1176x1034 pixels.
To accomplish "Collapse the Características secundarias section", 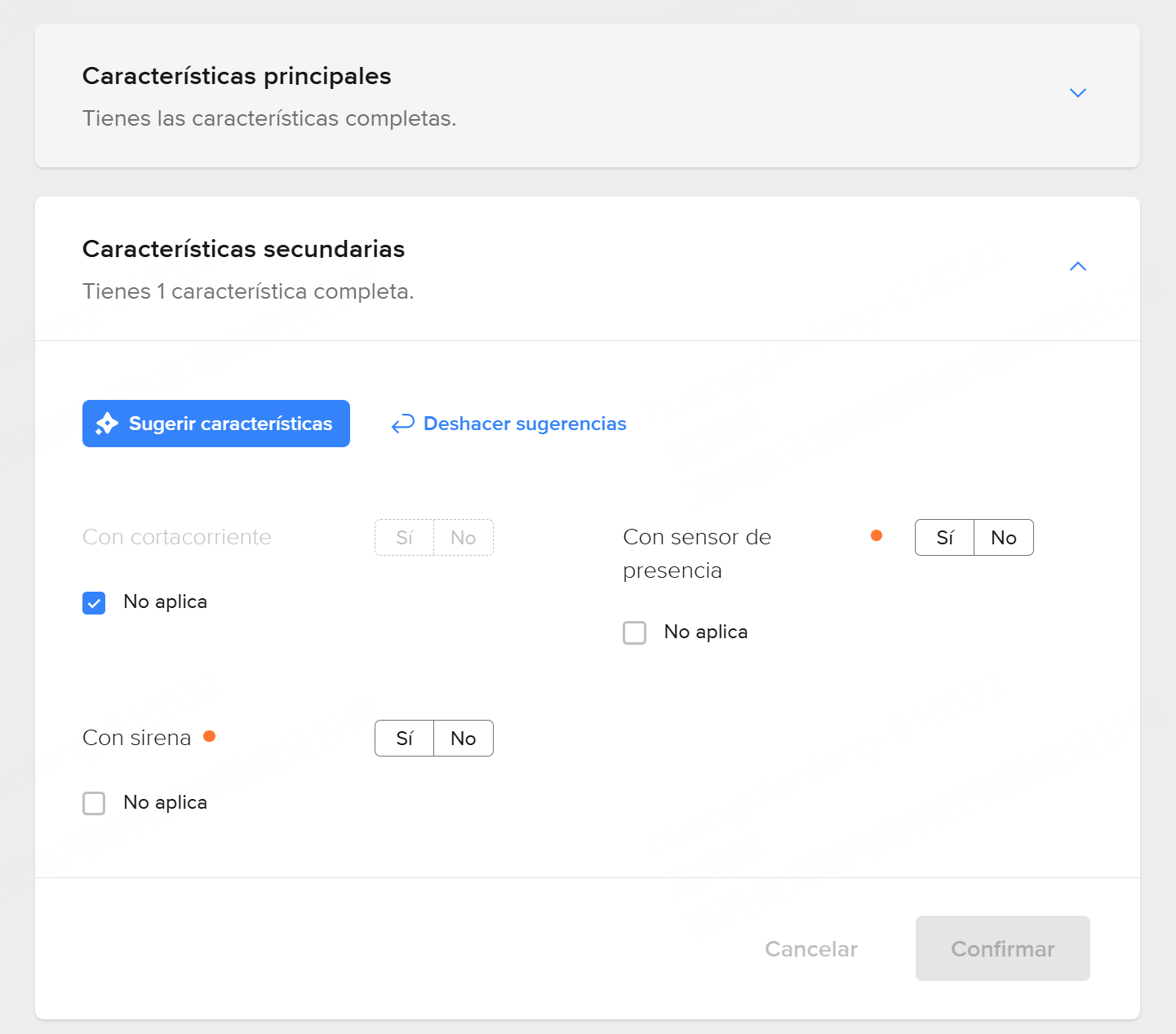I will (1078, 266).
